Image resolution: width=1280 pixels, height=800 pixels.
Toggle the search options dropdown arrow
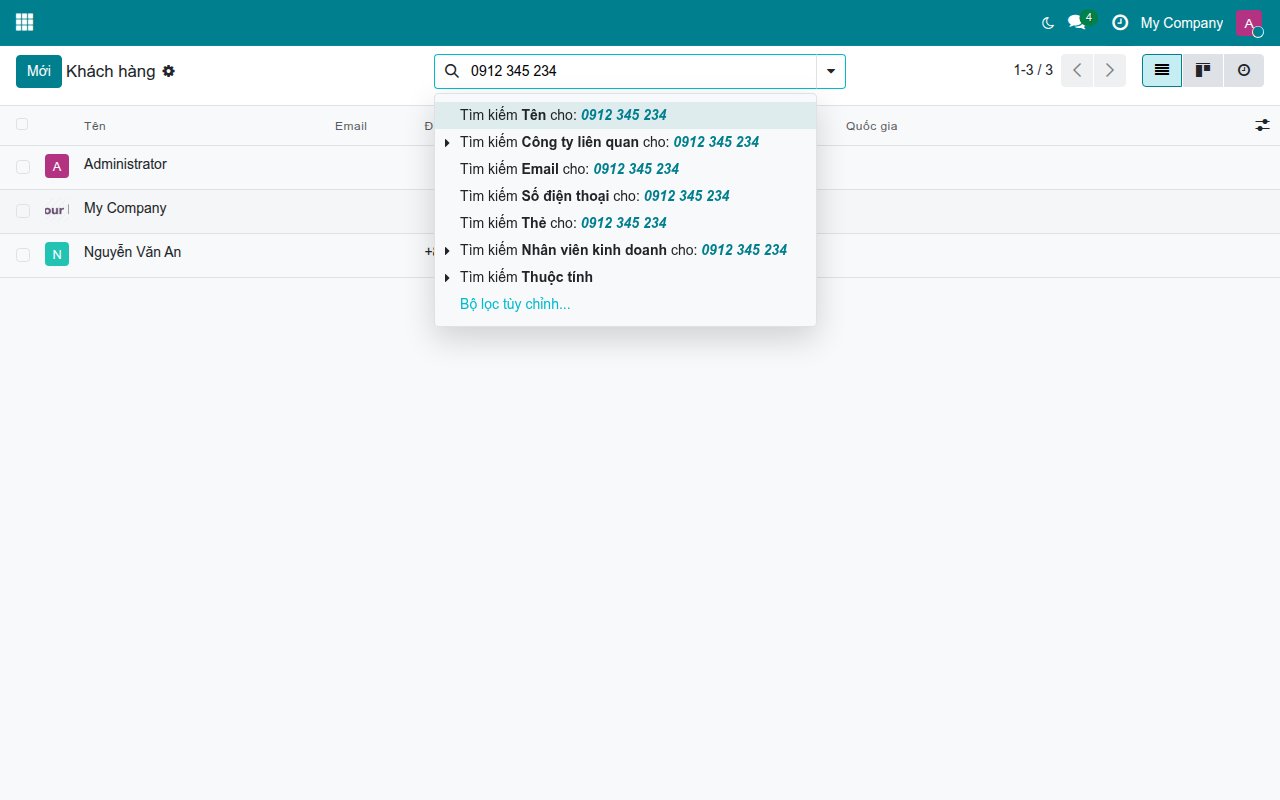(831, 71)
